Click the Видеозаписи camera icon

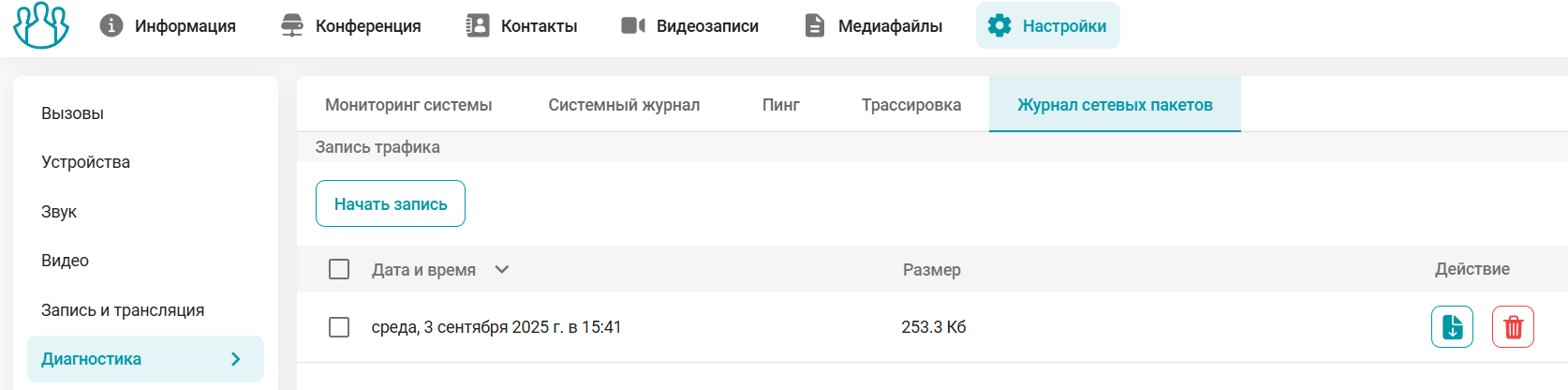pyautogui.click(x=633, y=25)
